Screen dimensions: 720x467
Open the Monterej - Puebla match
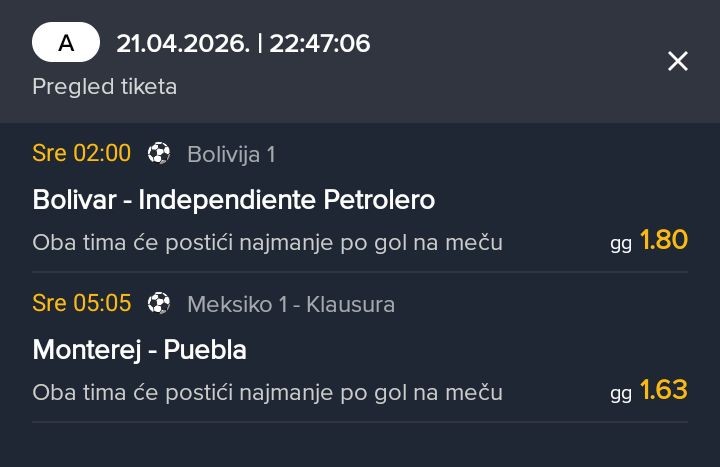point(139,350)
